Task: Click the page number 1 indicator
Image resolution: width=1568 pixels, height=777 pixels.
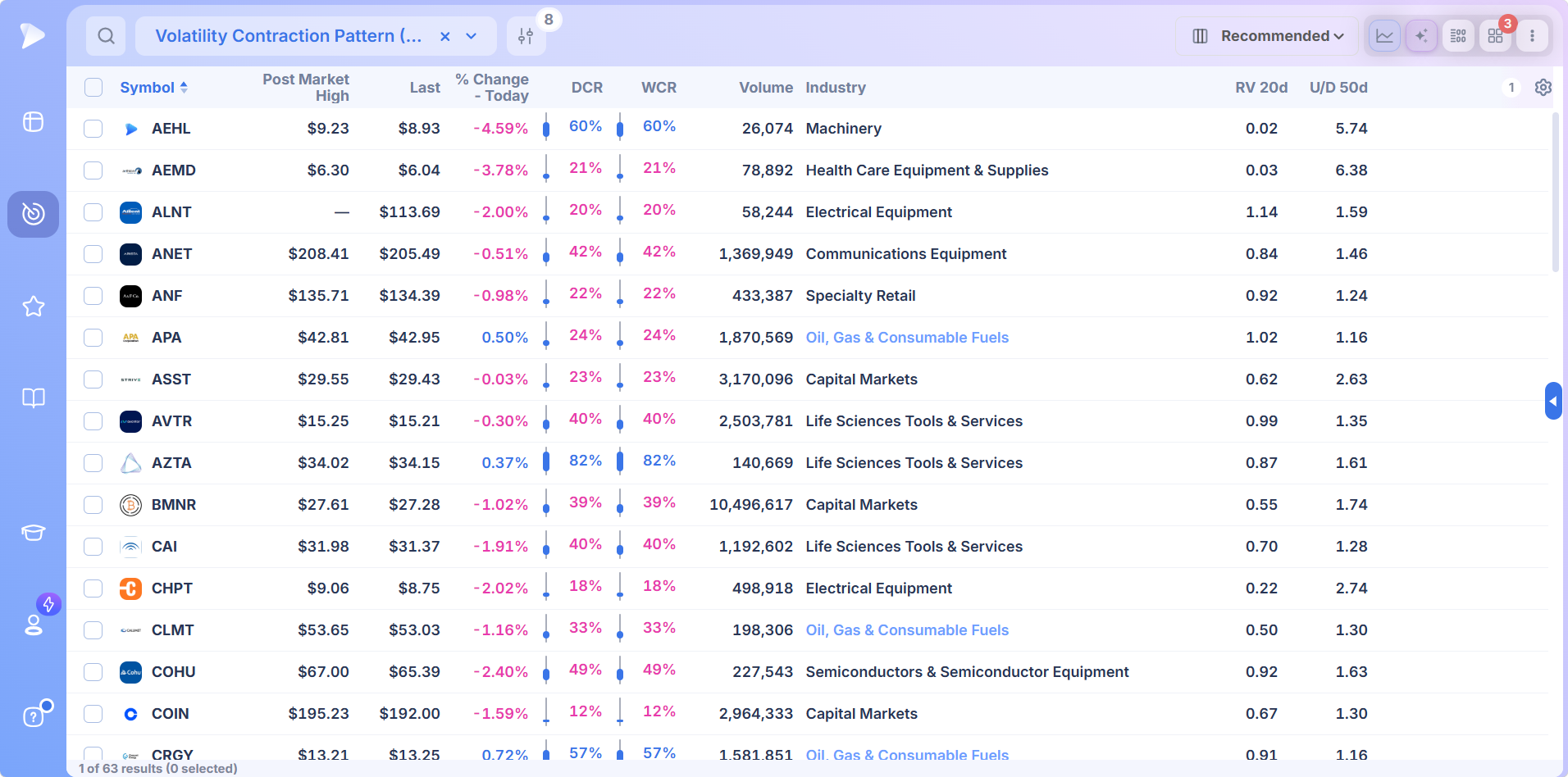Action: pyautogui.click(x=1511, y=88)
